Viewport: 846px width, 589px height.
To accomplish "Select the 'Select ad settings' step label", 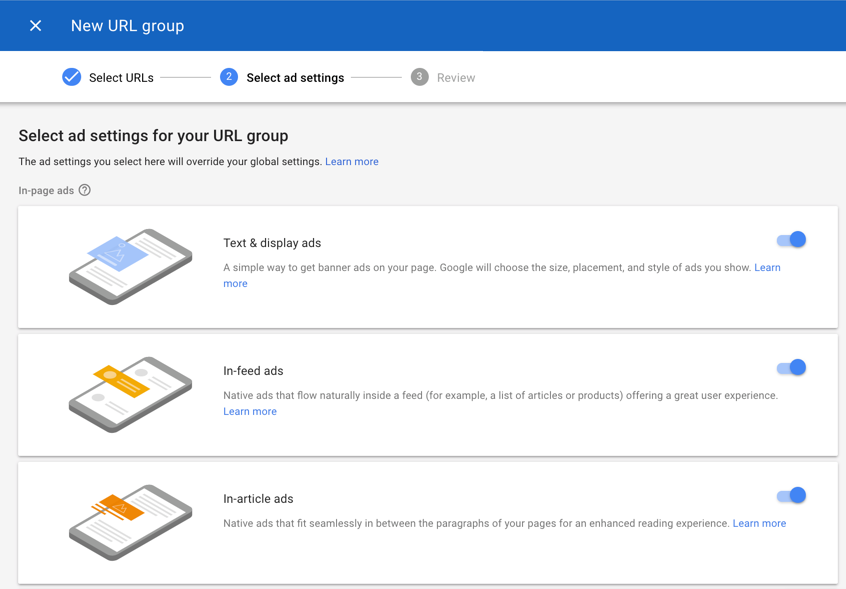I will pyautogui.click(x=295, y=78).
